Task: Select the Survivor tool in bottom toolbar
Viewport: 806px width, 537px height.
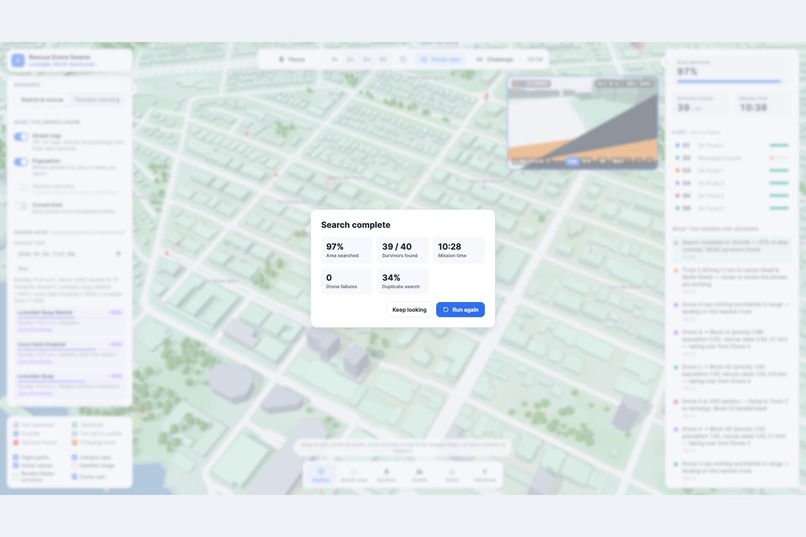Action: click(x=387, y=474)
